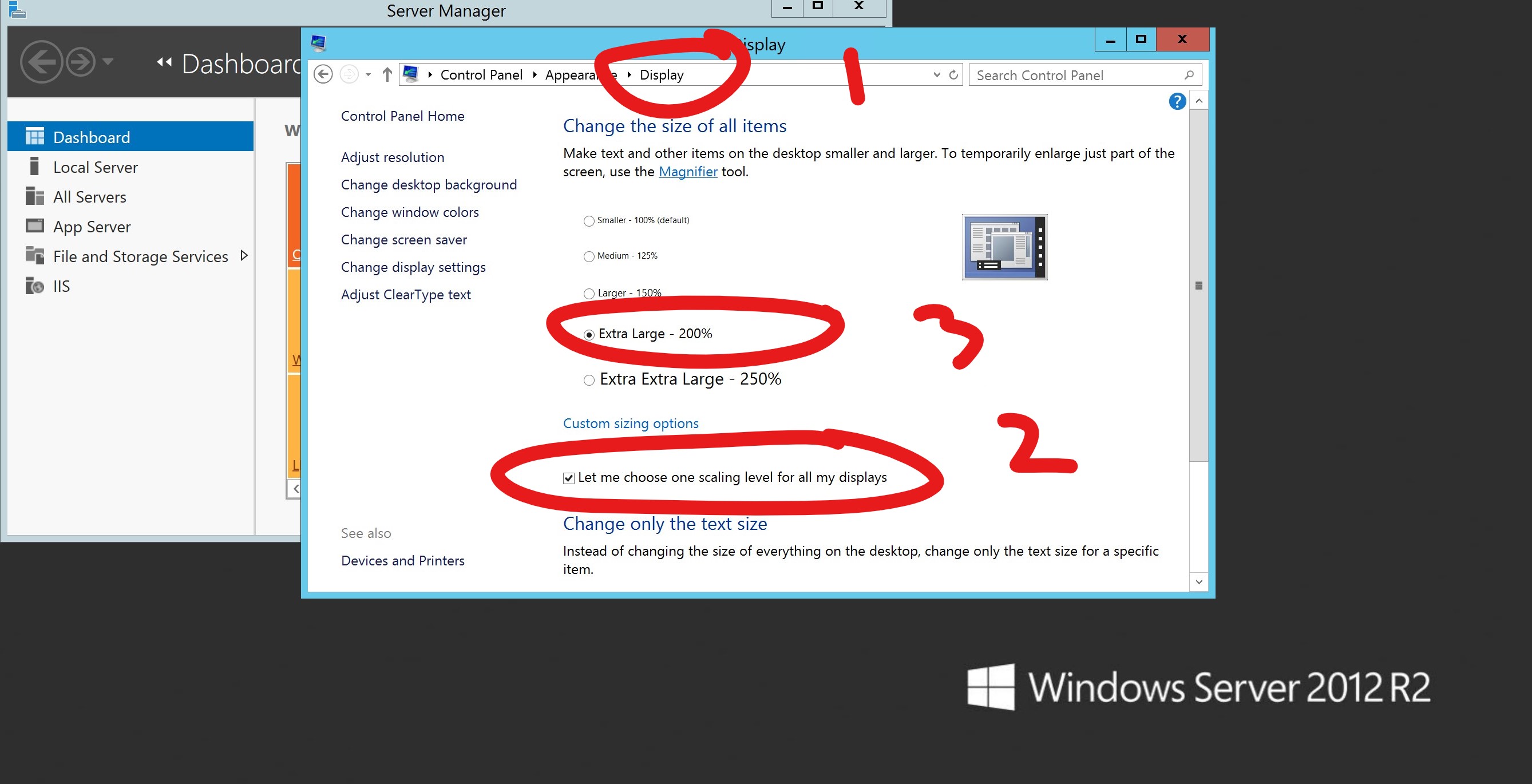The width and height of the screenshot is (1532, 784).
Task: Select IIS in Server Manager sidebar
Action: 130,286
